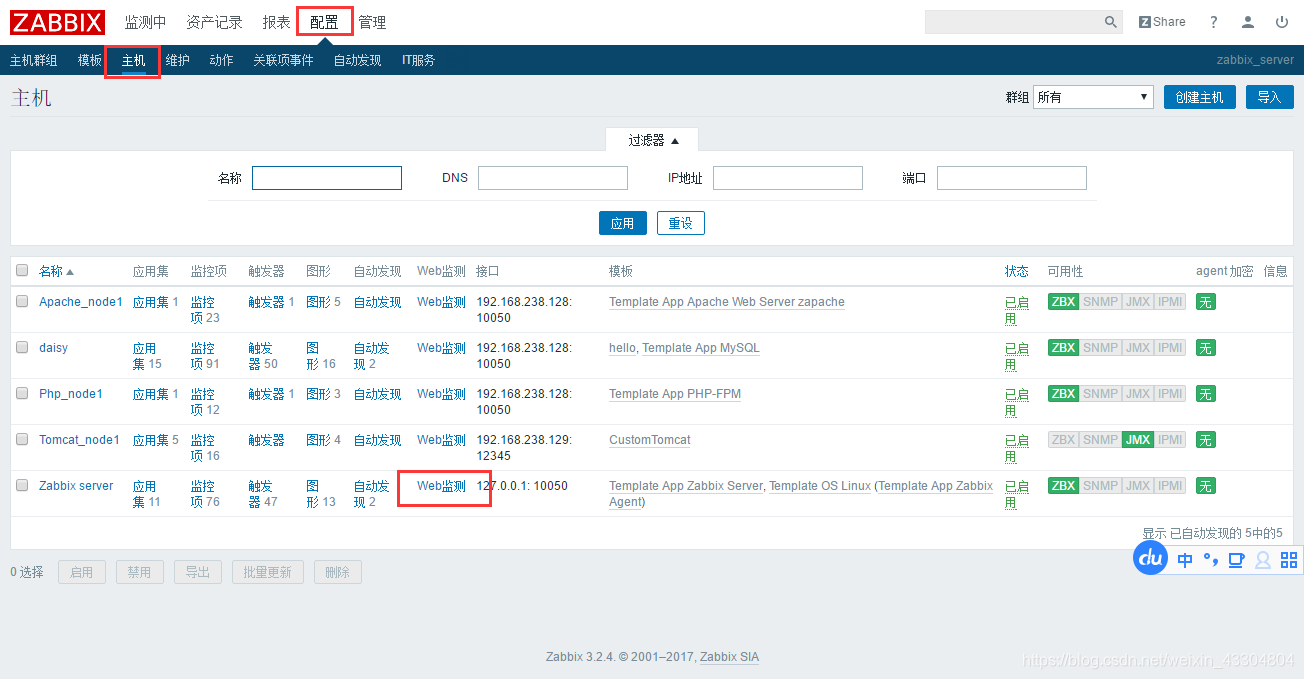Click the IME user avatar icon
The width and height of the screenshot is (1304, 679).
(1263, 560)
